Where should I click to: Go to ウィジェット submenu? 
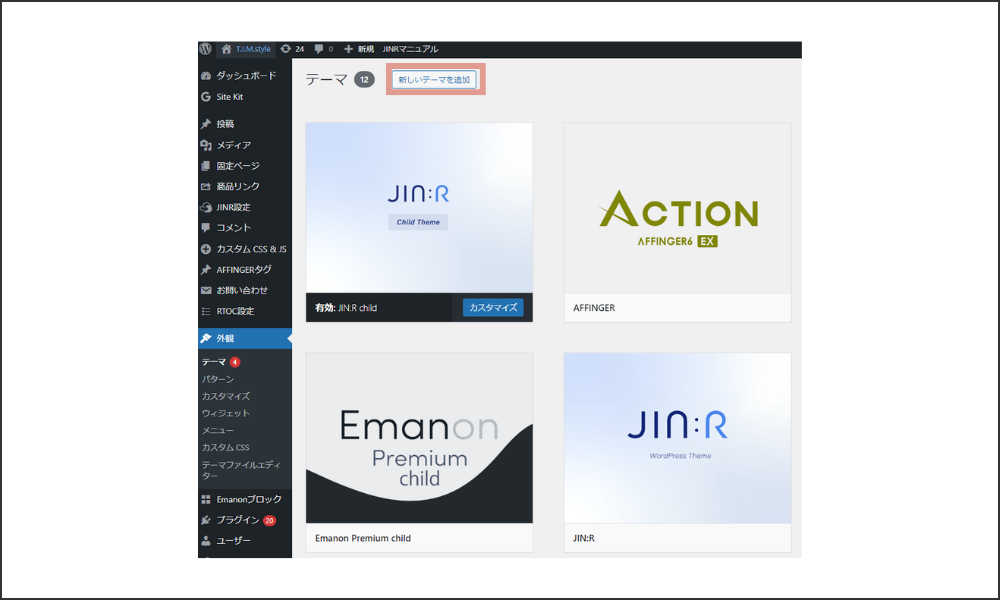226,414
